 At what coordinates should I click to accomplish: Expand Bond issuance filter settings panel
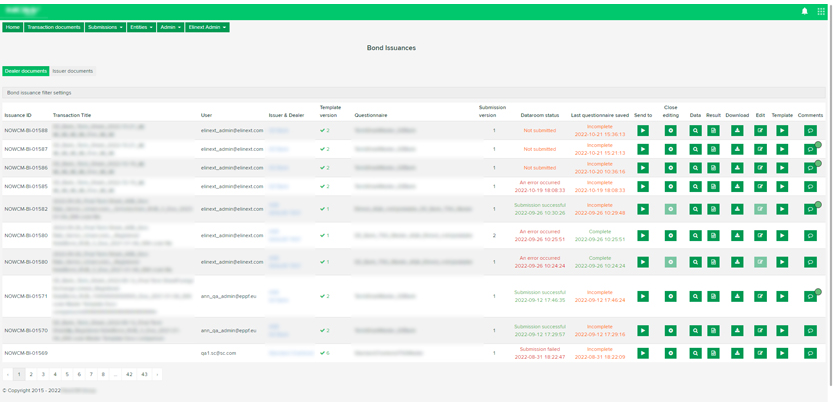tap(39, 93)
